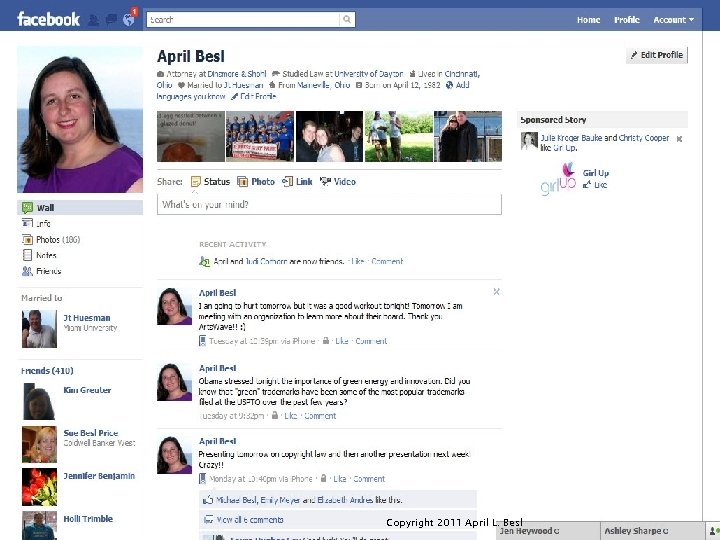Open Kim Greuter's profile link
Viewport: 720px width, 540px height.
coord(87,390)
